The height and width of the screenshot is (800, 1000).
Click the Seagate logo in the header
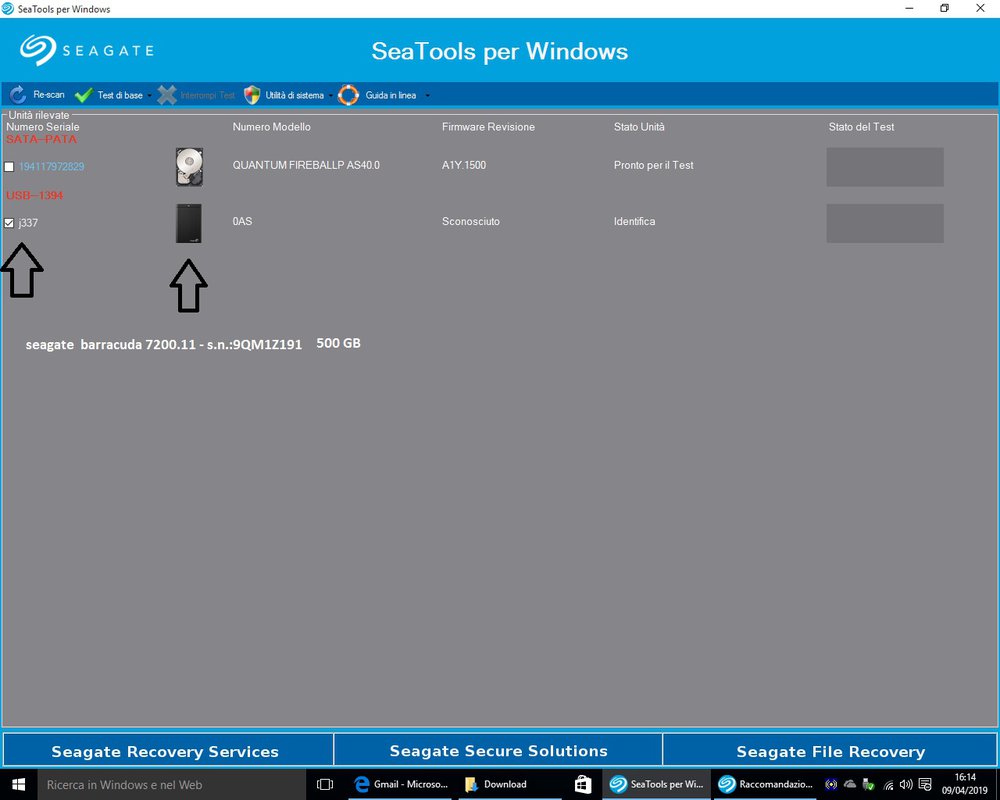[87, 50]
